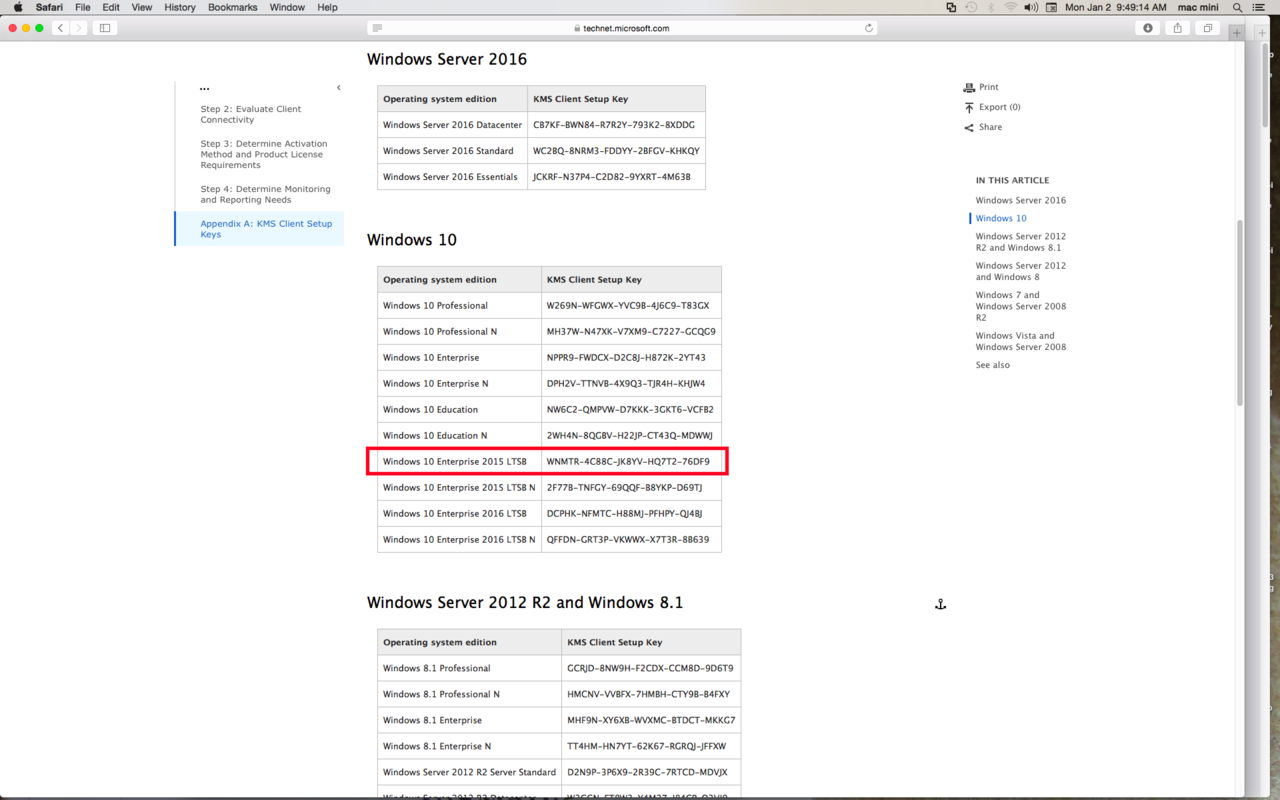Open the Wi-Fi status menu
This screenshot has height=800, width=1280.
pos(1011,7)
